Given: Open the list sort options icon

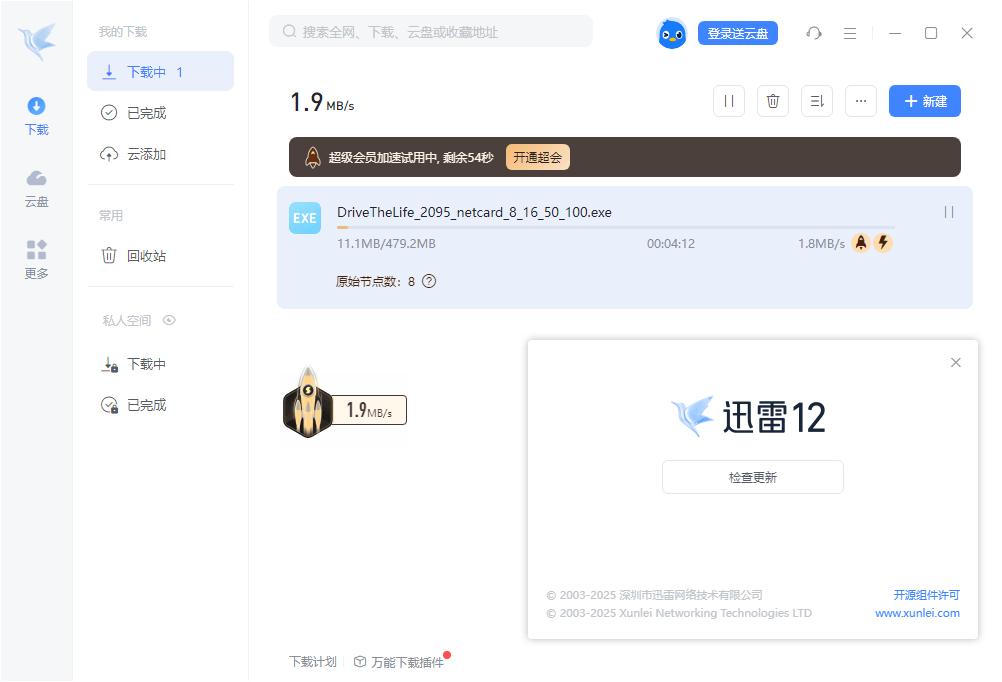Looking at the screenshot, I should tap(816, 101).
